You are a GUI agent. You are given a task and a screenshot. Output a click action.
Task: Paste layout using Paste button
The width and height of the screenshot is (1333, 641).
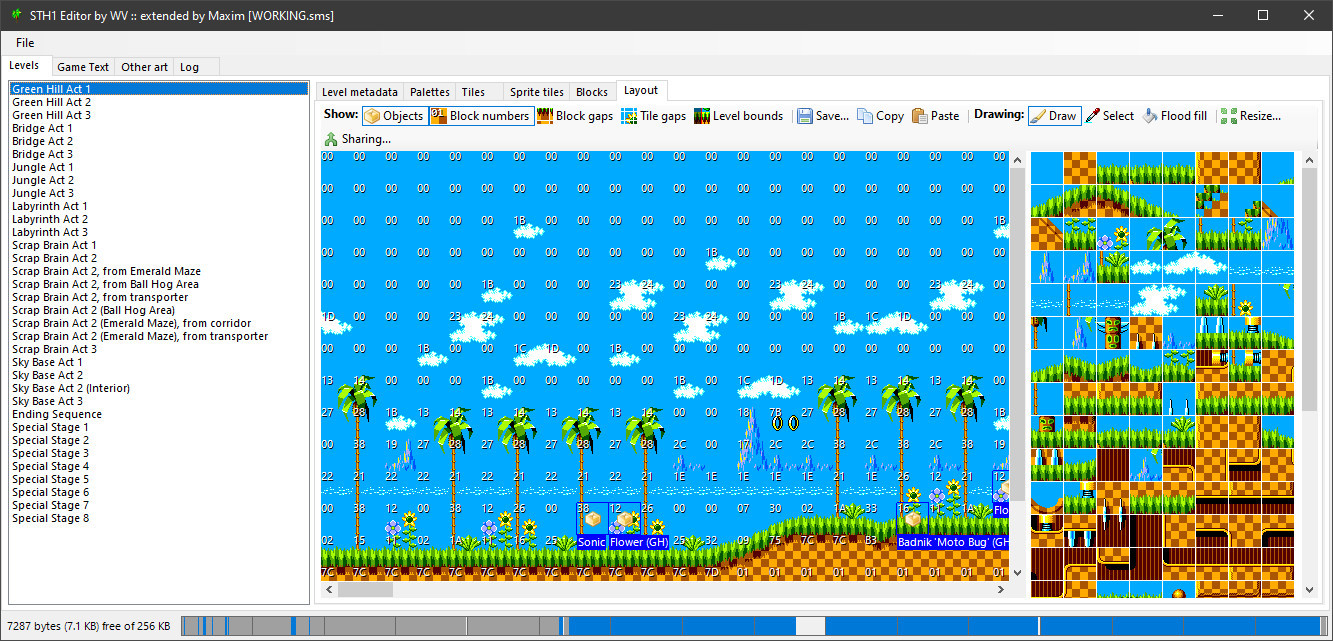pos(935,116)
